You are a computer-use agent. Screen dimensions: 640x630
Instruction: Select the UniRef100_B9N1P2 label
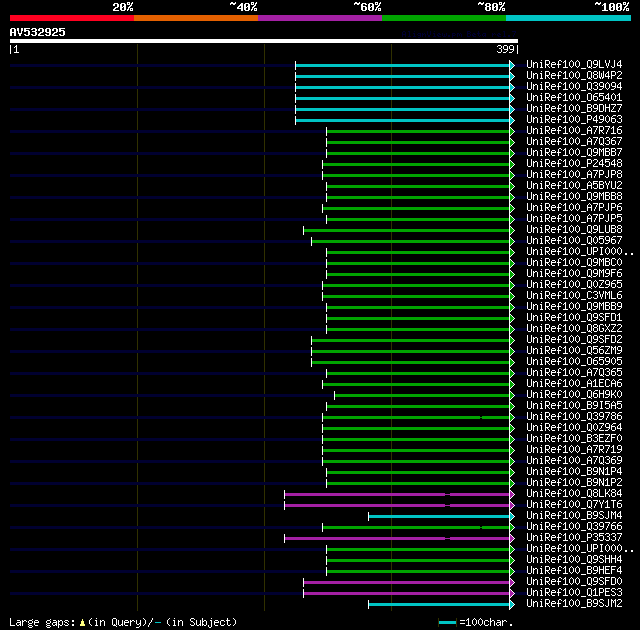[x=574, y=483]
